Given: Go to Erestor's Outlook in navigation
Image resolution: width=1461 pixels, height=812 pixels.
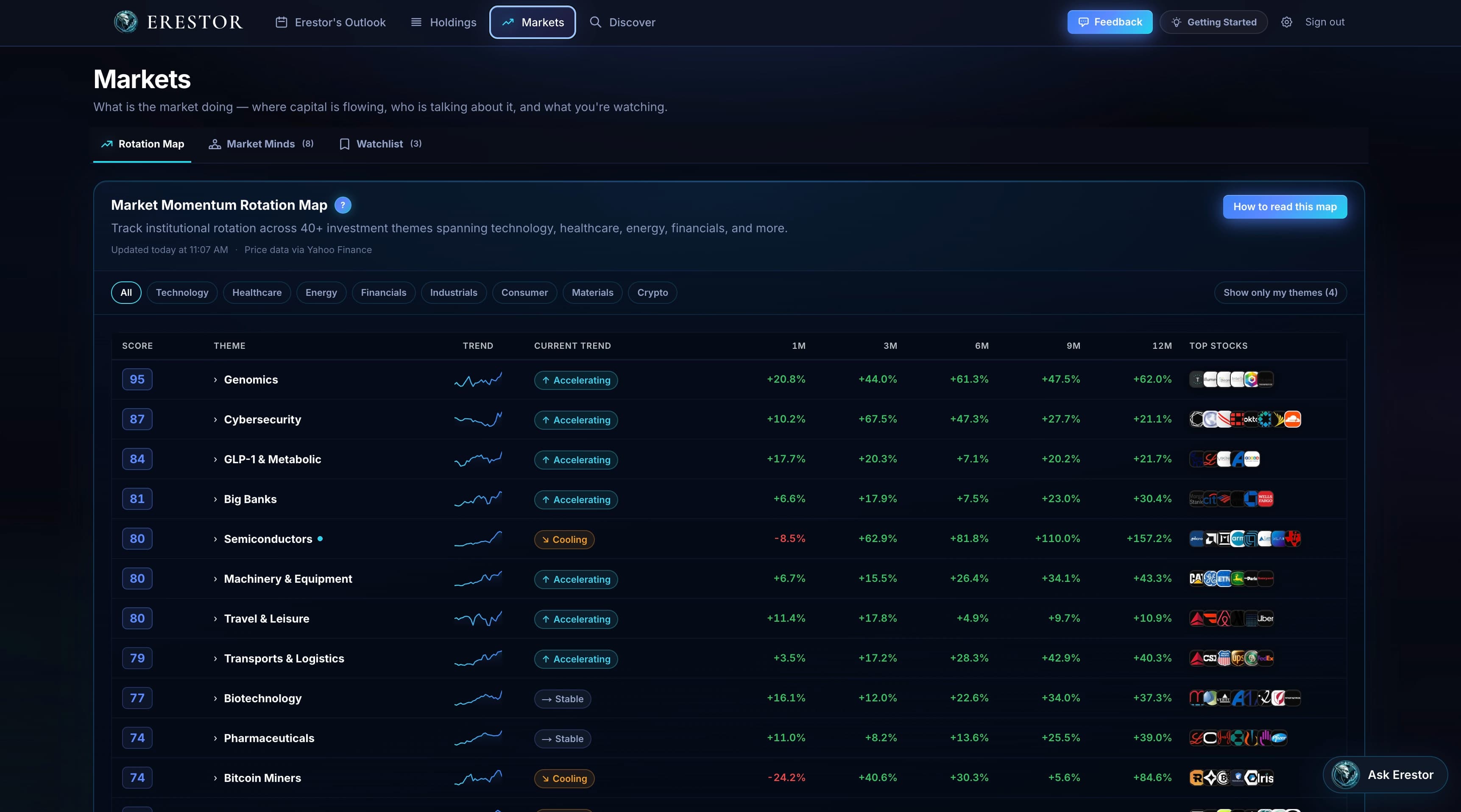Looking at the screenshot, I should pyautogui.click(x=331, y=22).
